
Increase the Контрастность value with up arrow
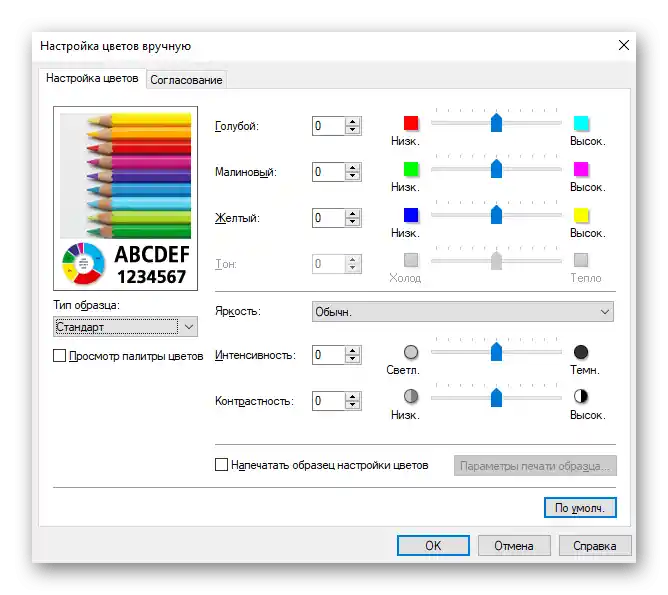(352, 397)
